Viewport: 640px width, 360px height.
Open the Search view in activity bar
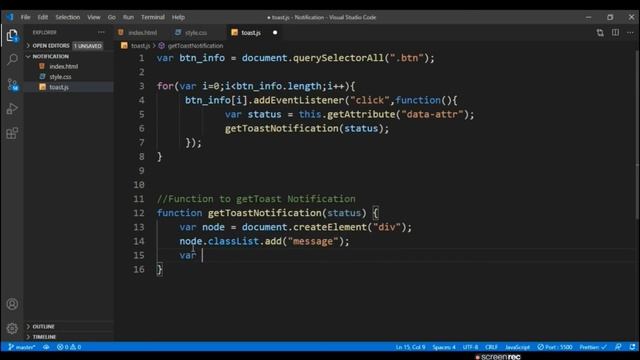12,60
